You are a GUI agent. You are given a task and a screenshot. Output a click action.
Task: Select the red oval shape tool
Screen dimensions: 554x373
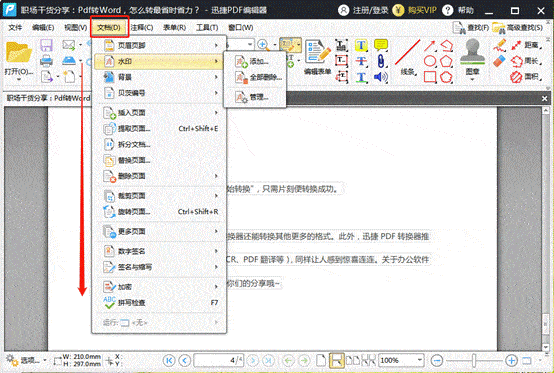click(430, 61)
